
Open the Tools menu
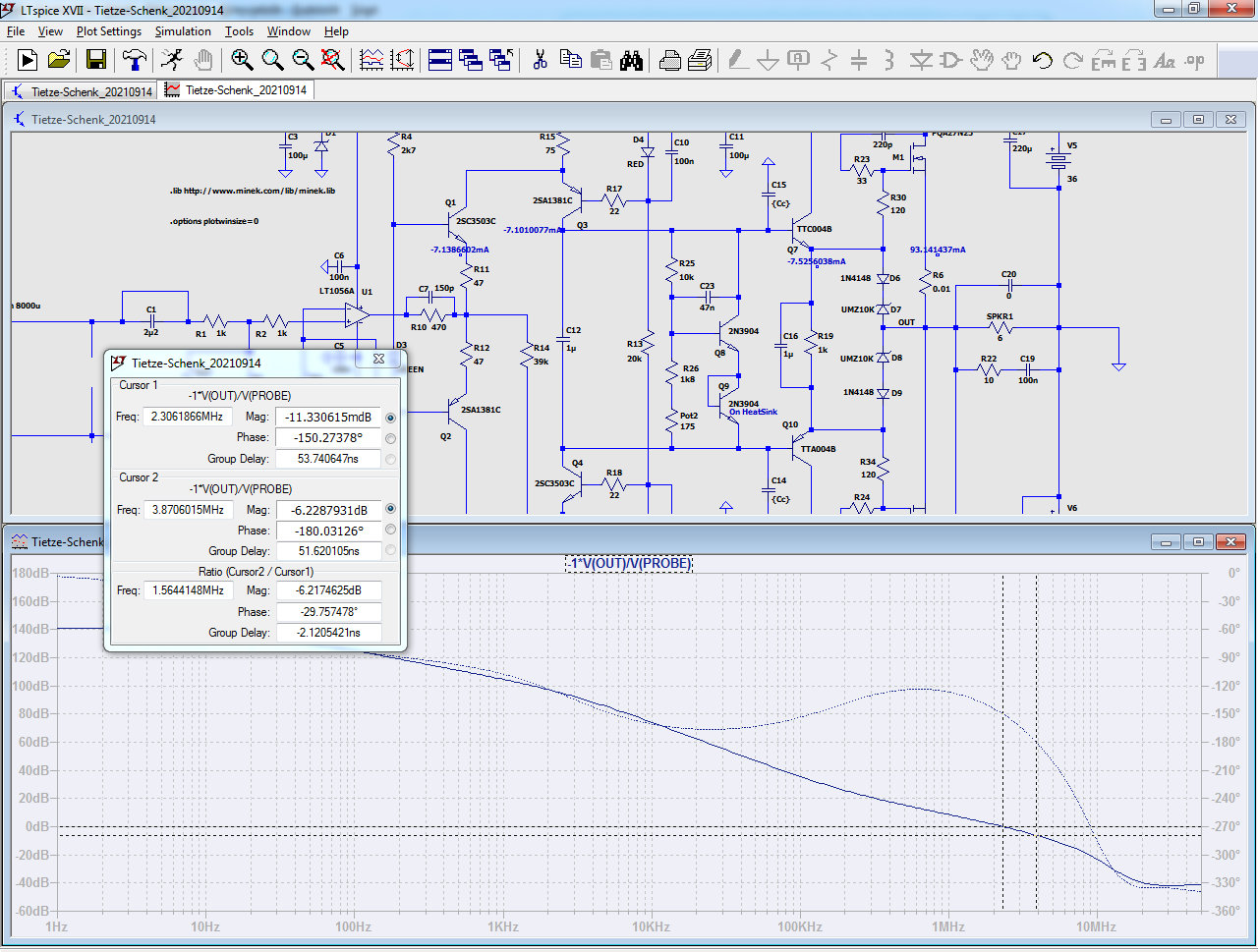(239, 31)
